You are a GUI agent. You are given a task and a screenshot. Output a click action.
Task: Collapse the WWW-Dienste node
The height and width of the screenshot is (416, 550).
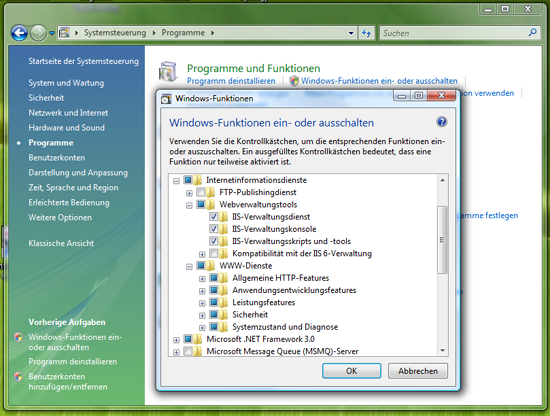coord(189,267)
